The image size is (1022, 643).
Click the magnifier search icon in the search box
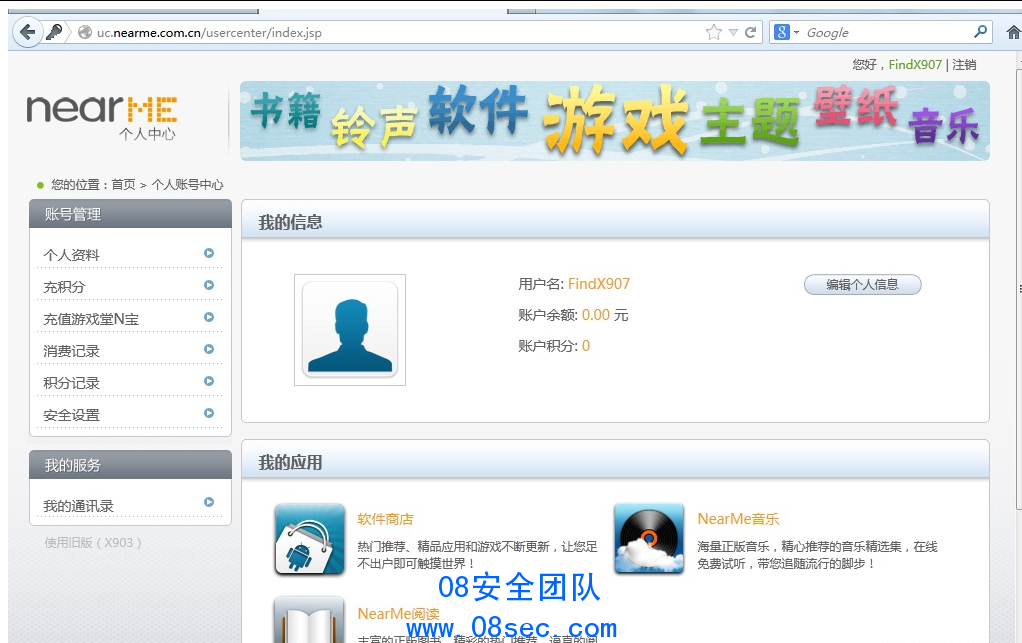(980, 31)
